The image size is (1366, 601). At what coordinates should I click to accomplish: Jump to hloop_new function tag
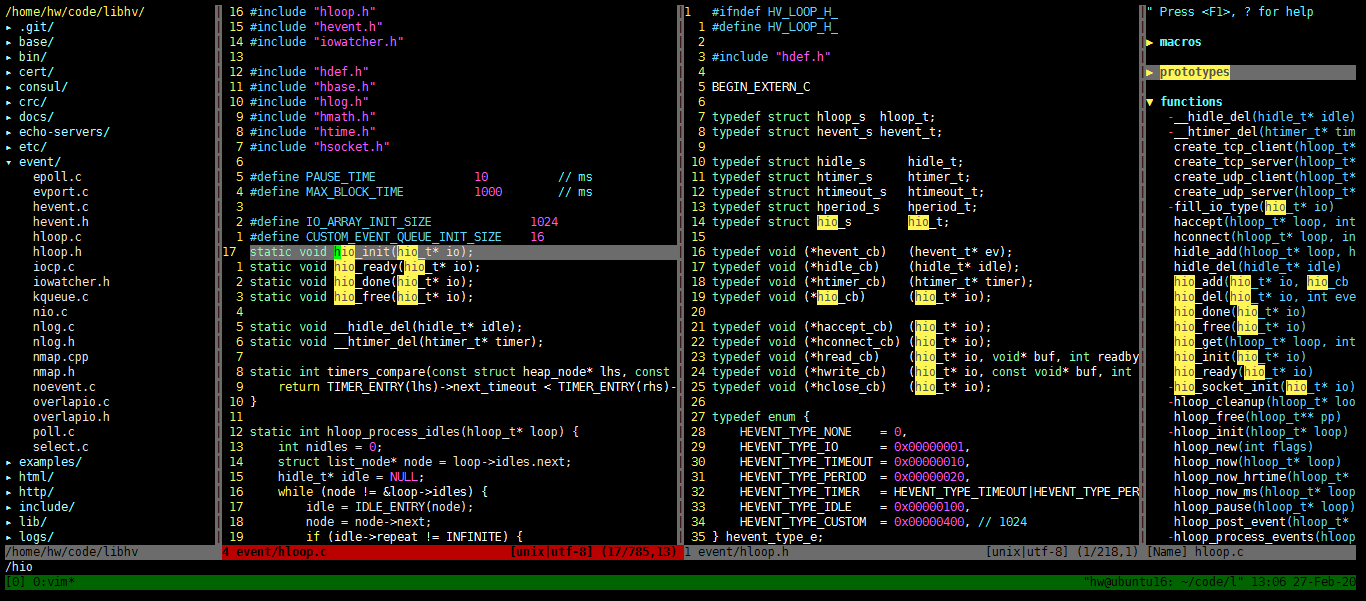point(1244,447)
